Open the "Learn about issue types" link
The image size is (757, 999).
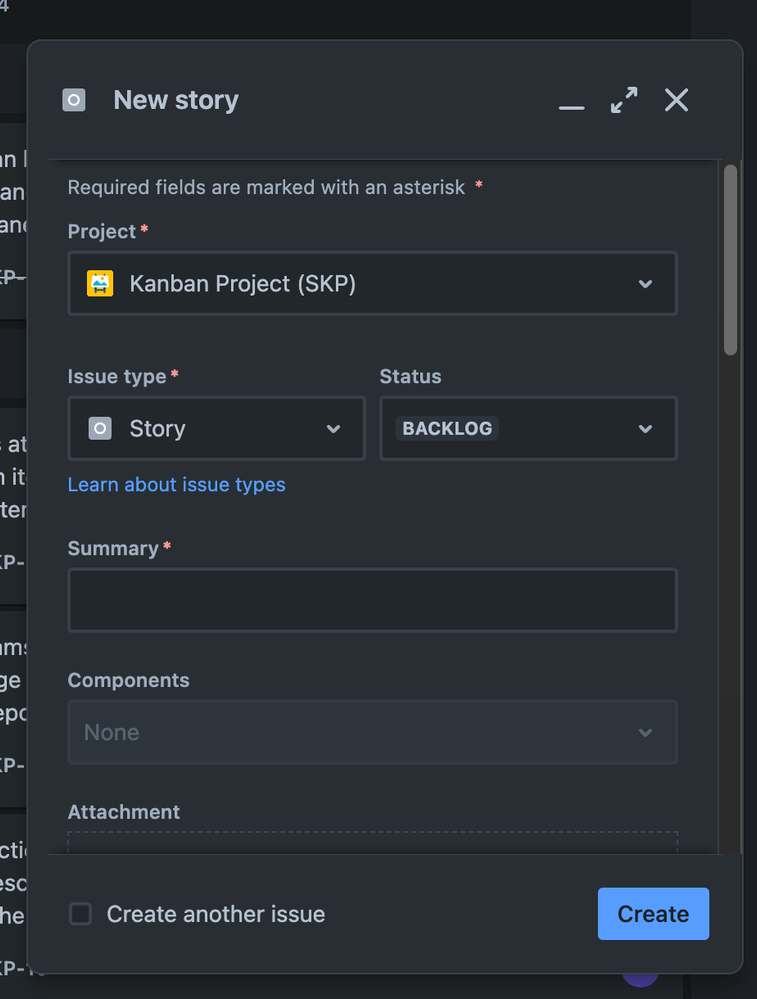point(176,485)
